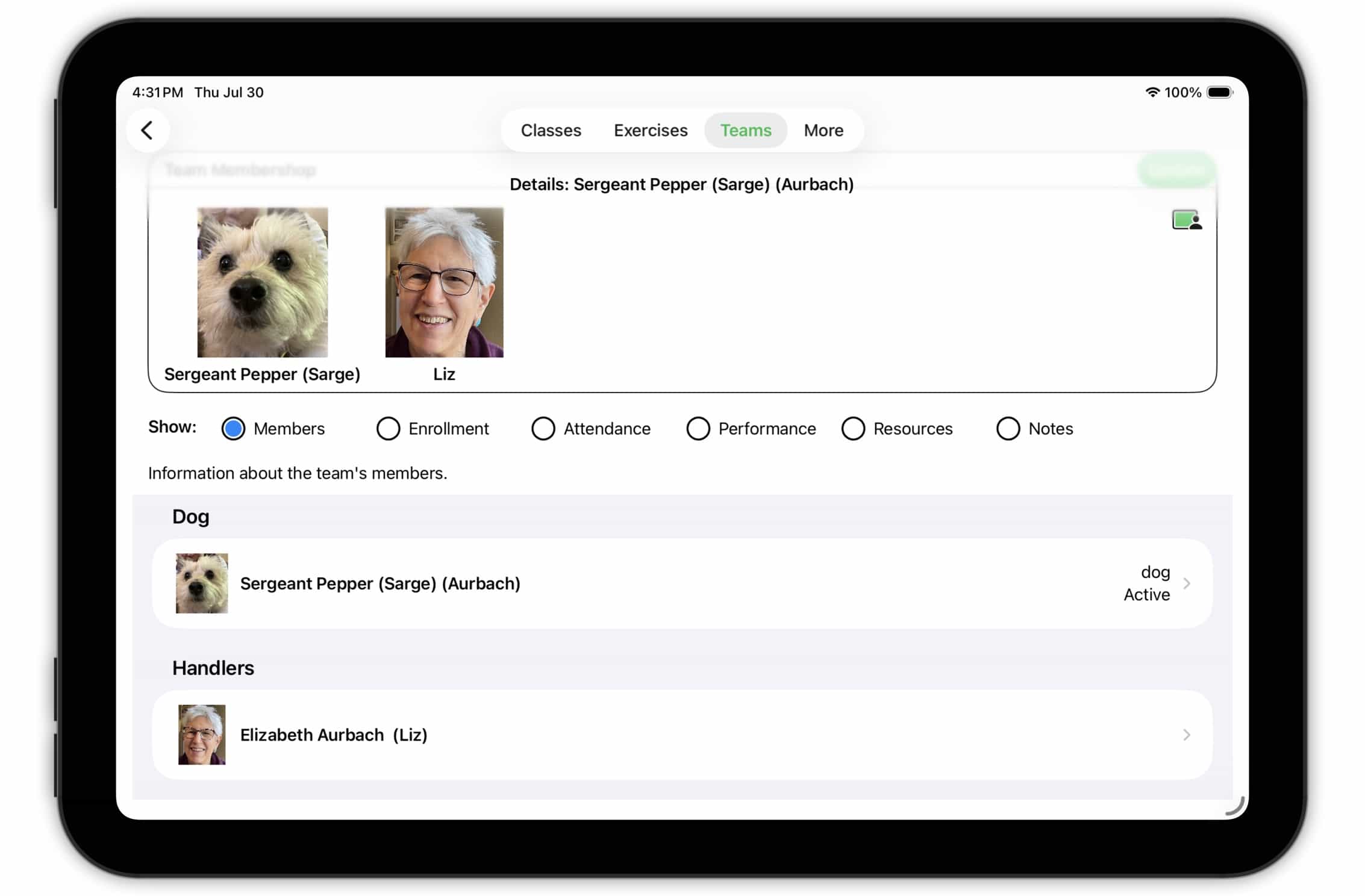Open the Classes tab

[551, 130]
